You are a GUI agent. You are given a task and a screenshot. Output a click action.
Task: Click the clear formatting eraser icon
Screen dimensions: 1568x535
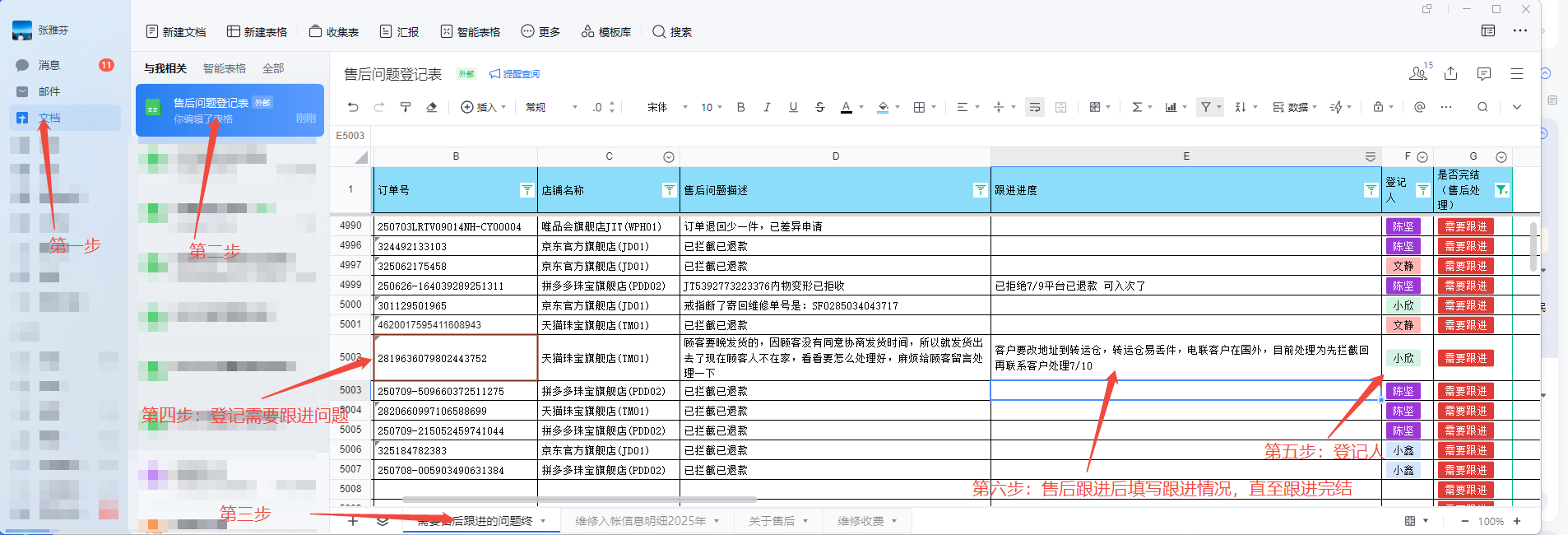pyautogui.click(x=431, y=107)
